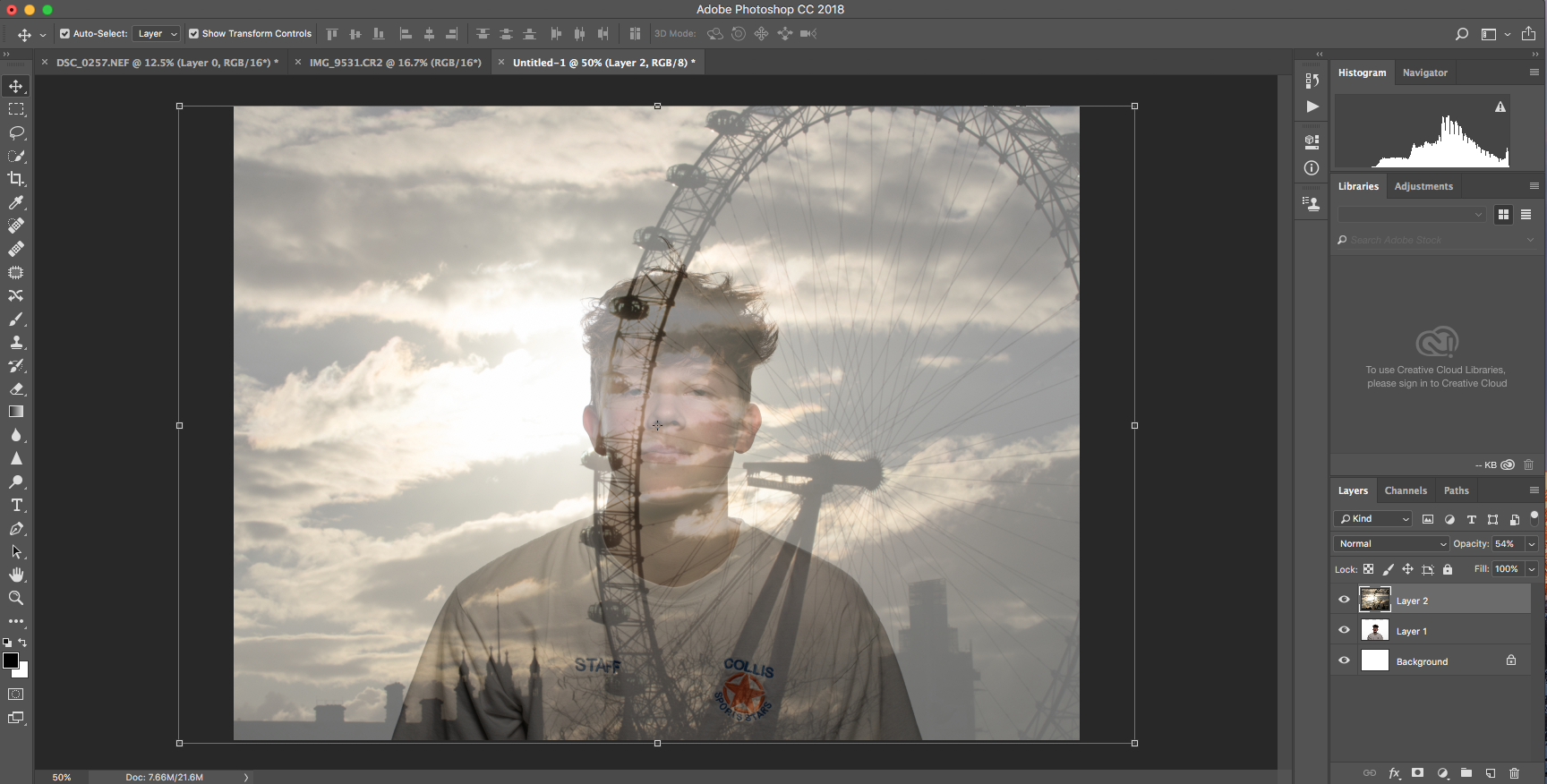Image resolution: width=1547 pixels, height=784 pixels.
Task: Select the Lasso tool
Action: click(x=16, y=132)
